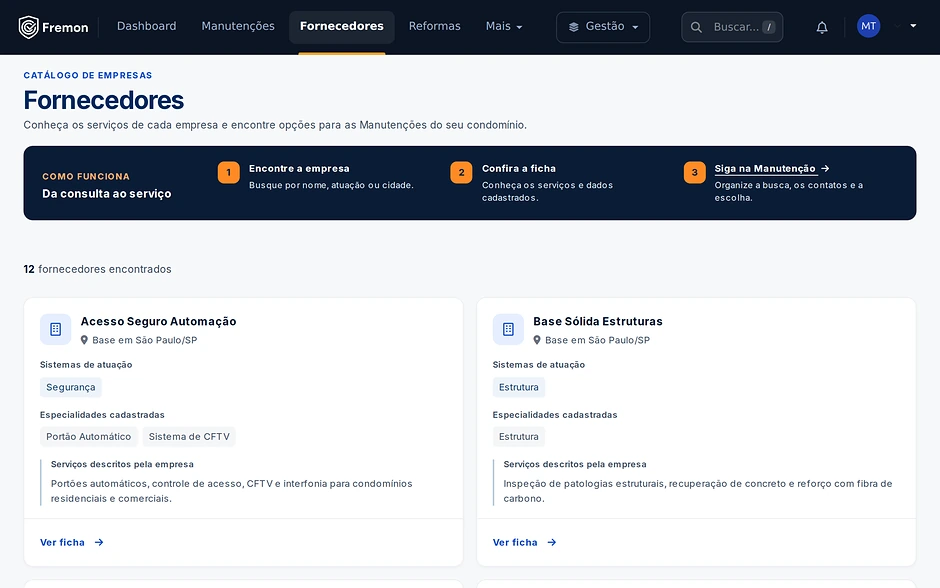Open the Reformas tab

(435, 26)
